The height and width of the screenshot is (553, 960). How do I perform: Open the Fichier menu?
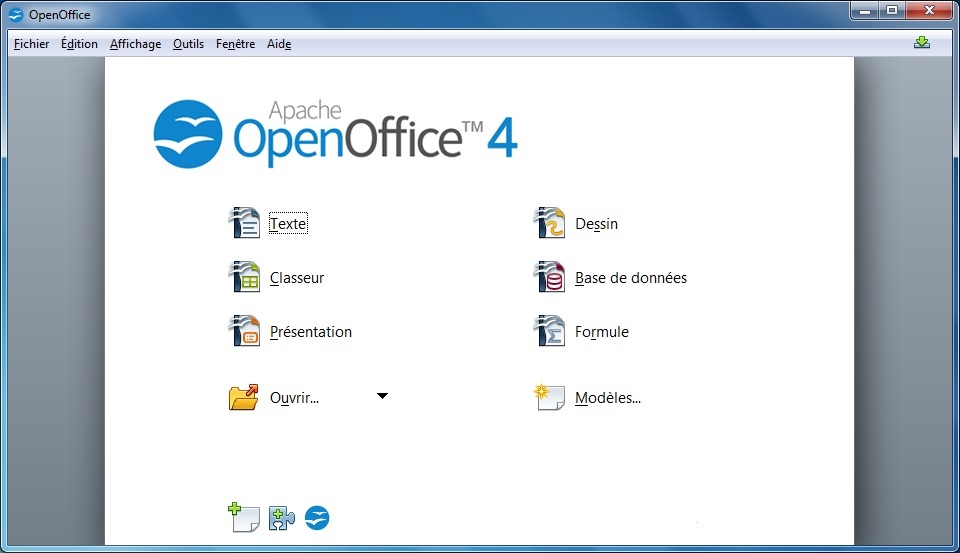click(31, 44)
